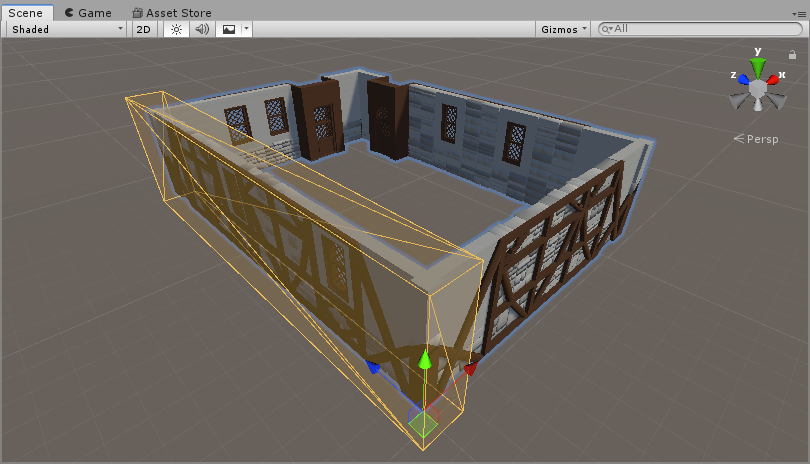810x464 pixels.
Task: Open the Gizmos dropdown menu
Action: click(564, 29)
